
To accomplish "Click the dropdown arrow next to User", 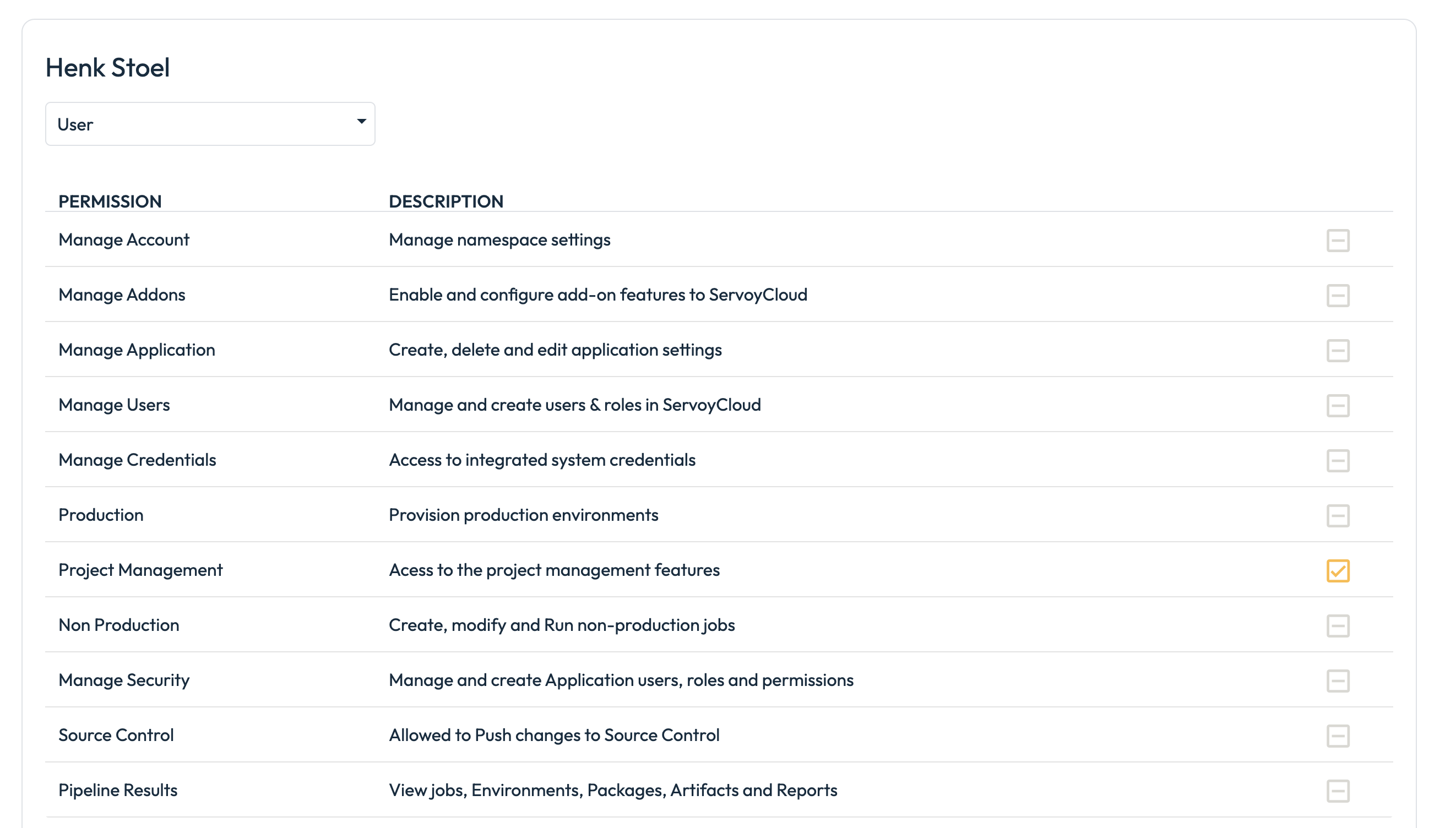I will pyautogui.click(x=361, y=121).
